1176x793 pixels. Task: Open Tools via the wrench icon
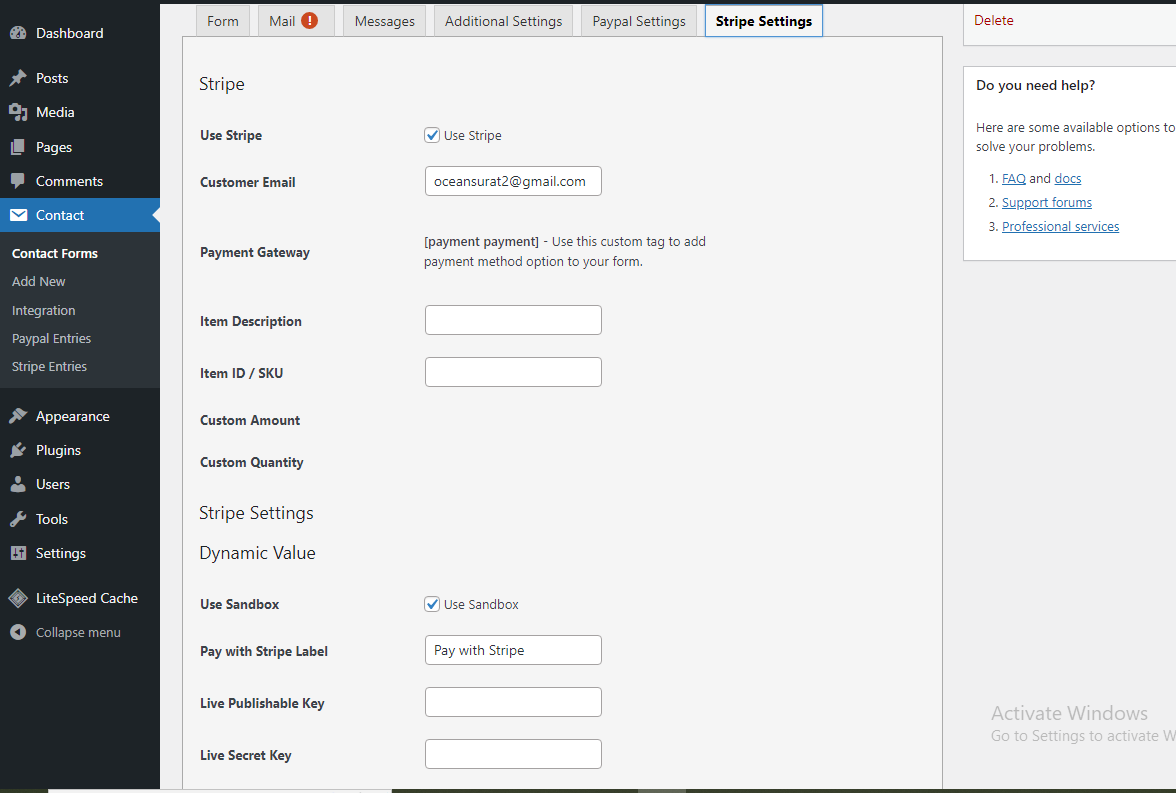coord(20,518)
